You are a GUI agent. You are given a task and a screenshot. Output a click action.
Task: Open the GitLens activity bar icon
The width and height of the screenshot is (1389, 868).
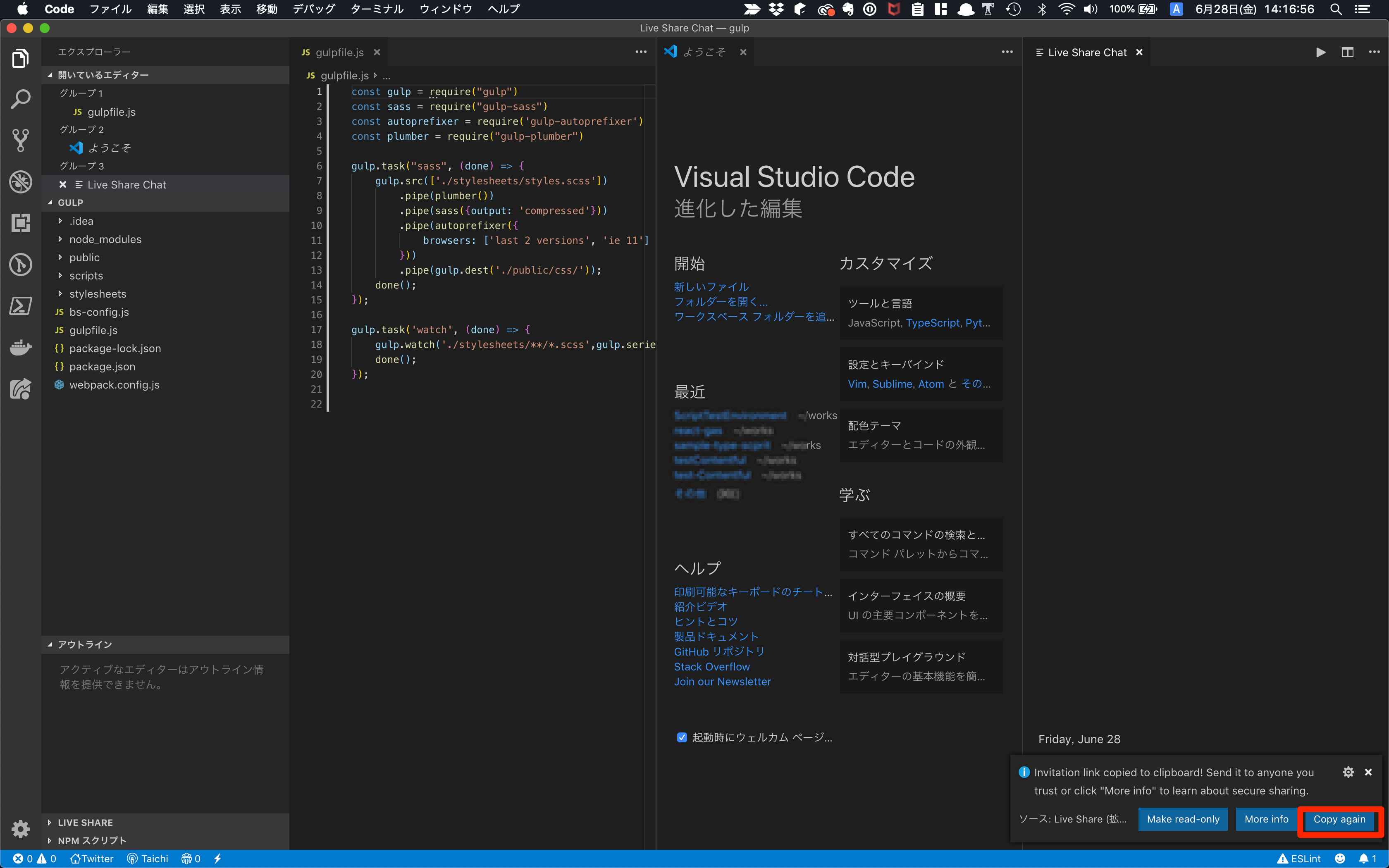click(x=21, y=264)
